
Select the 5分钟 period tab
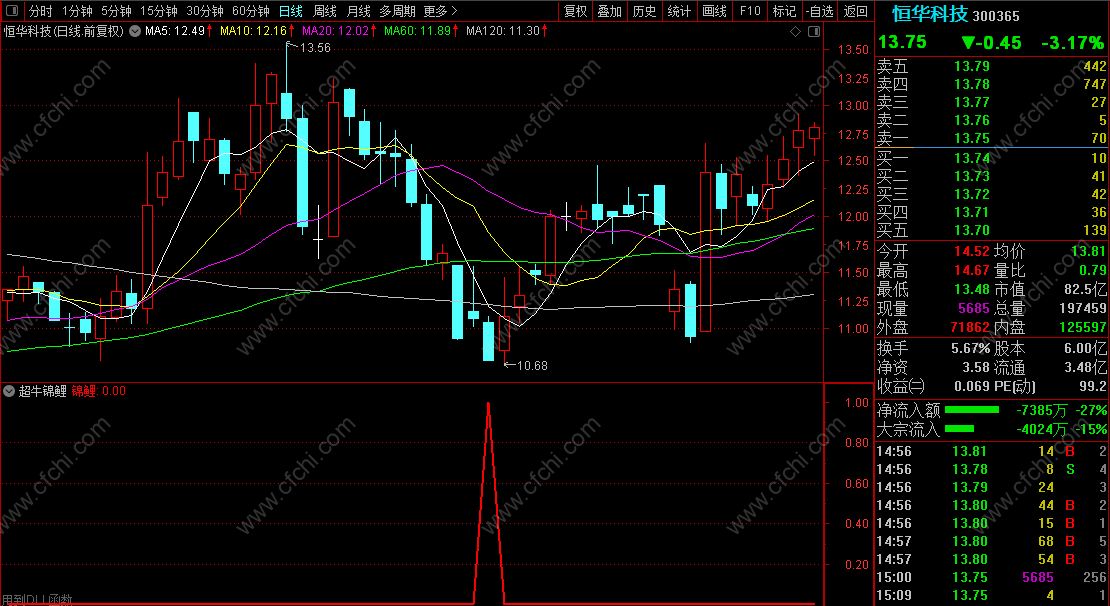[116, 11]
